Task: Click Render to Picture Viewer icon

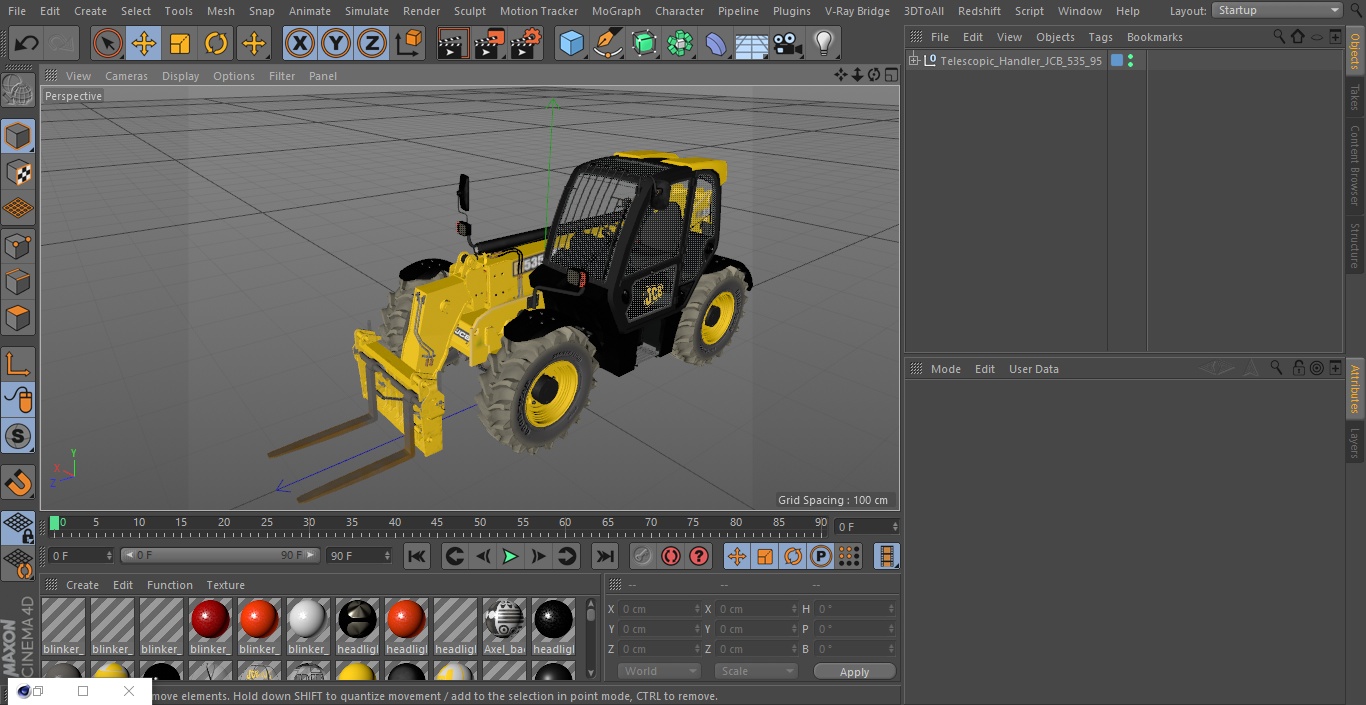Action: click(x=489, y=43)
